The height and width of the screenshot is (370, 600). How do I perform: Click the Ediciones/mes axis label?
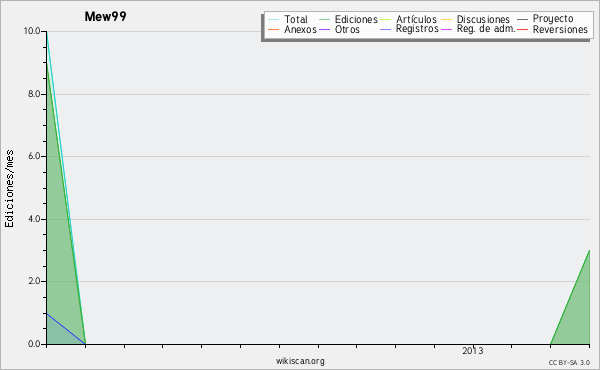(x=9, y=189)
